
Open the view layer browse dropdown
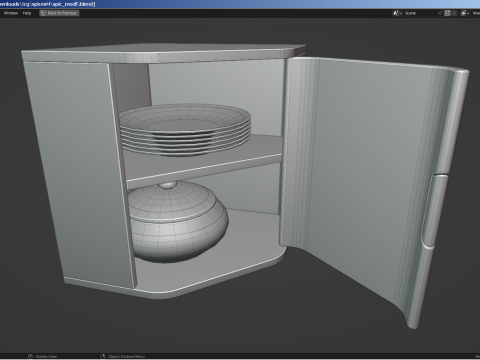click(x=465, y=13)
